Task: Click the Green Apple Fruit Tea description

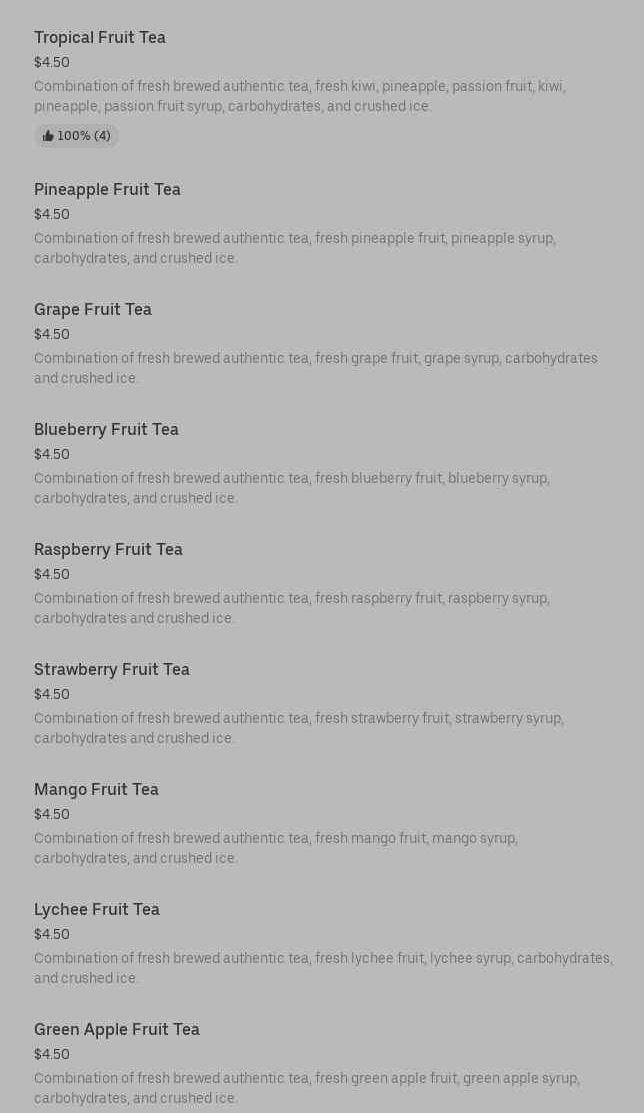Action: 306,1088
